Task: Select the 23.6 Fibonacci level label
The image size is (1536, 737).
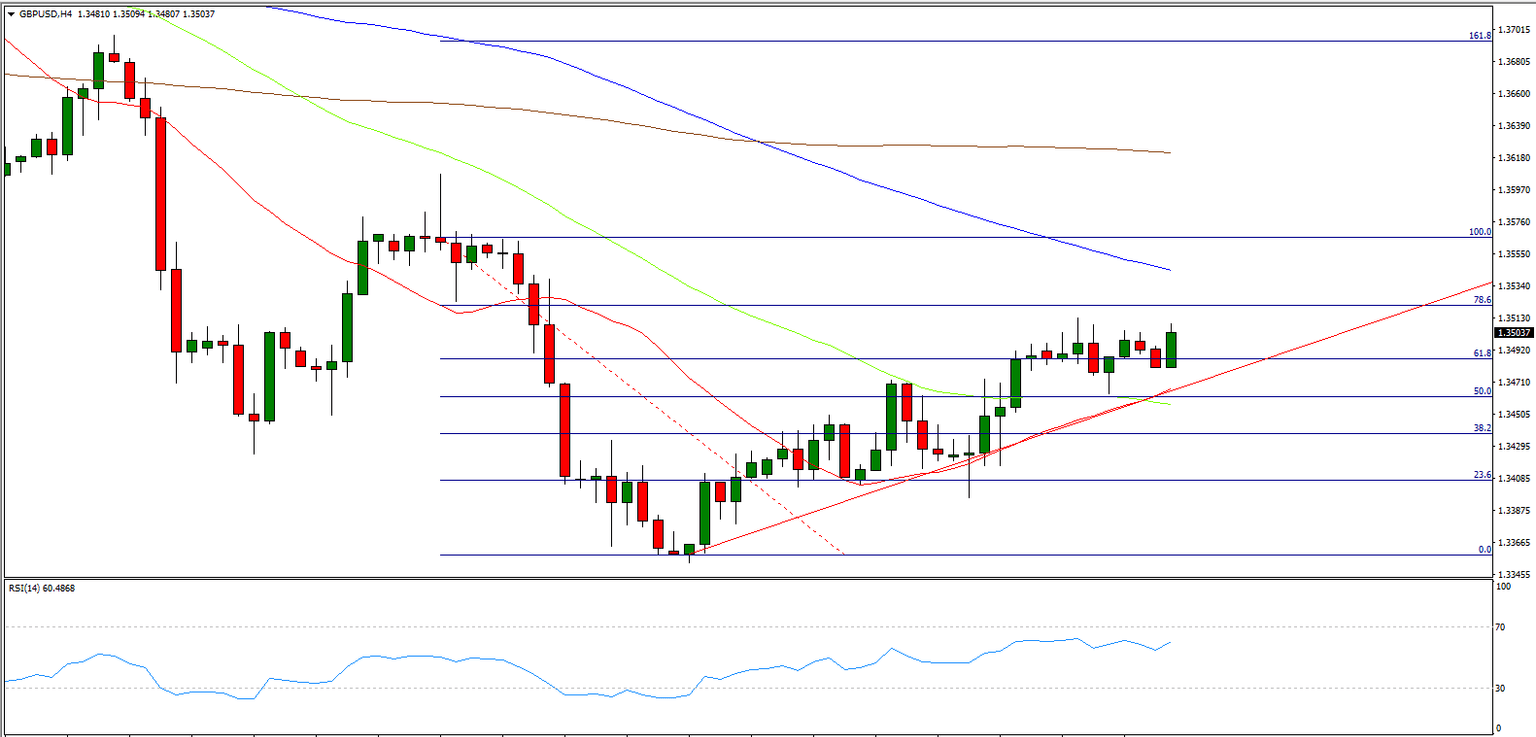Action: [x=1483, y=474]
